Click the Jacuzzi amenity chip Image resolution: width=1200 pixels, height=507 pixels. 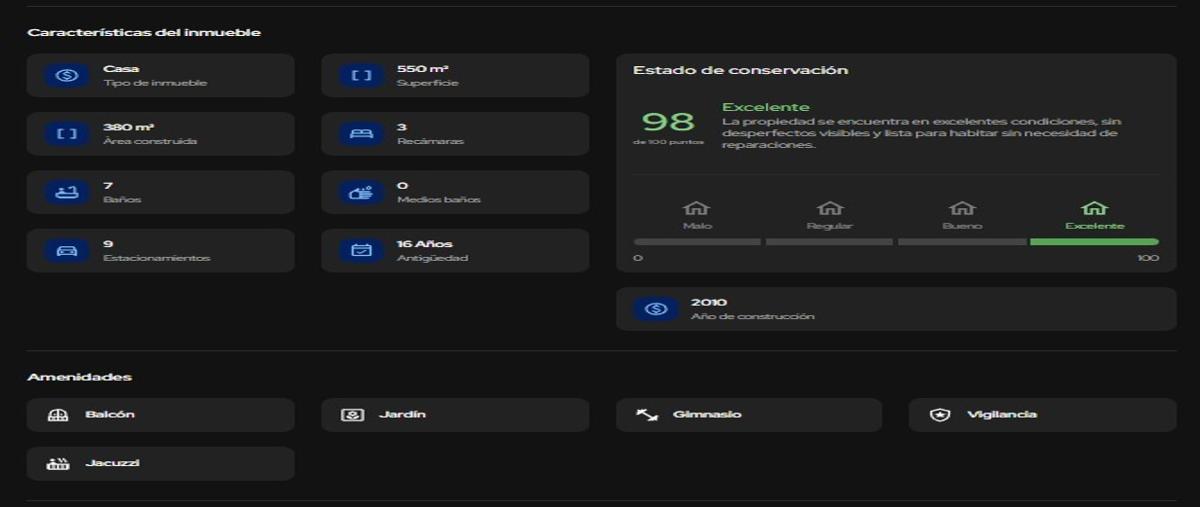[160, 463]
